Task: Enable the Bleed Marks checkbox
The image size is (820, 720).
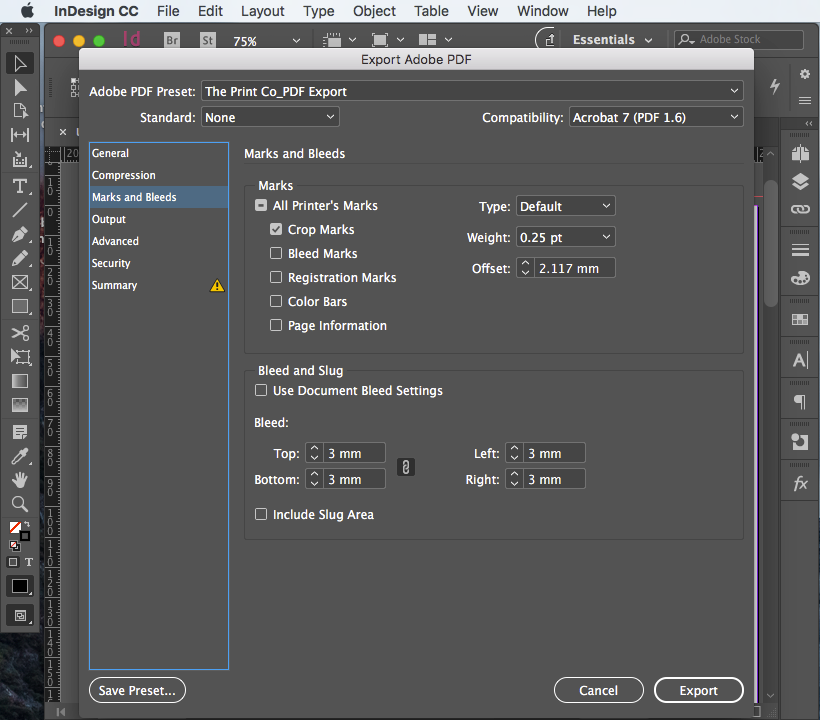Action: (x=276, y=253)
